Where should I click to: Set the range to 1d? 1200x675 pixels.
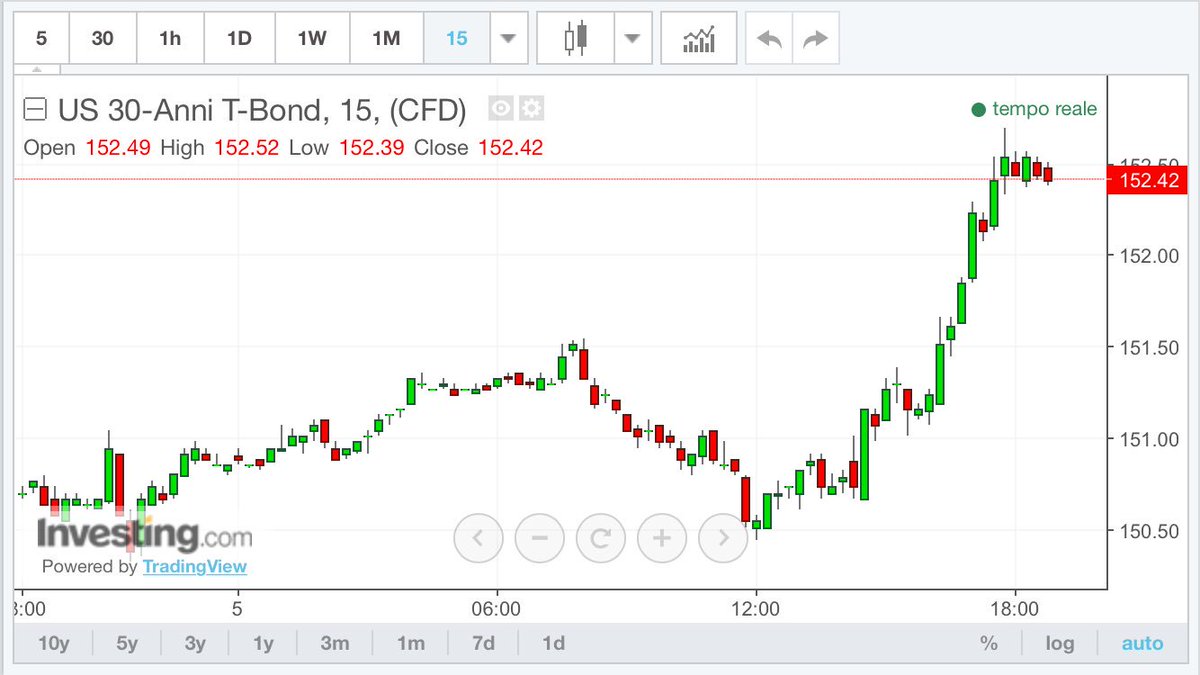(x=552, y=643)
